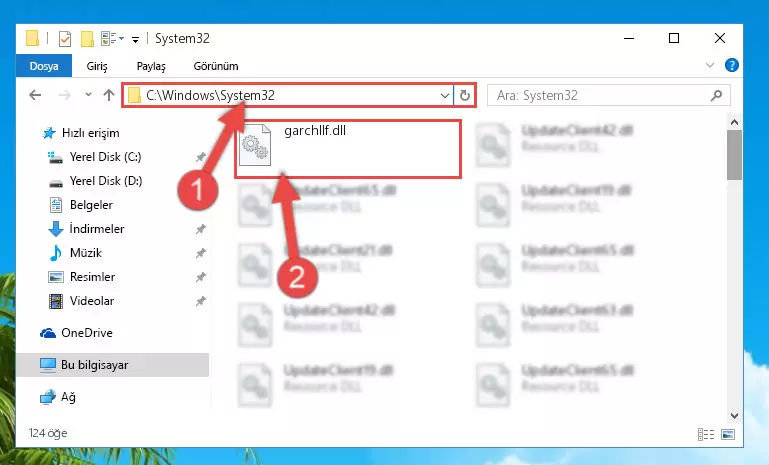Image resolution: width=769 pixels, height=465 pixels.
Task: Refresh the System32 folder view
Action: [x=465, y=95]
